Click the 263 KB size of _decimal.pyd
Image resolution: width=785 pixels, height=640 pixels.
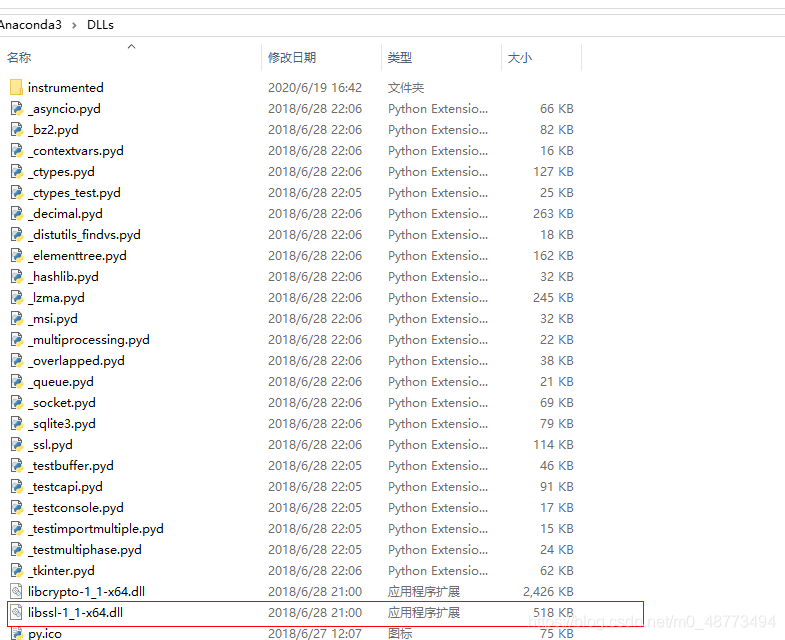click(x=553, y=214)
